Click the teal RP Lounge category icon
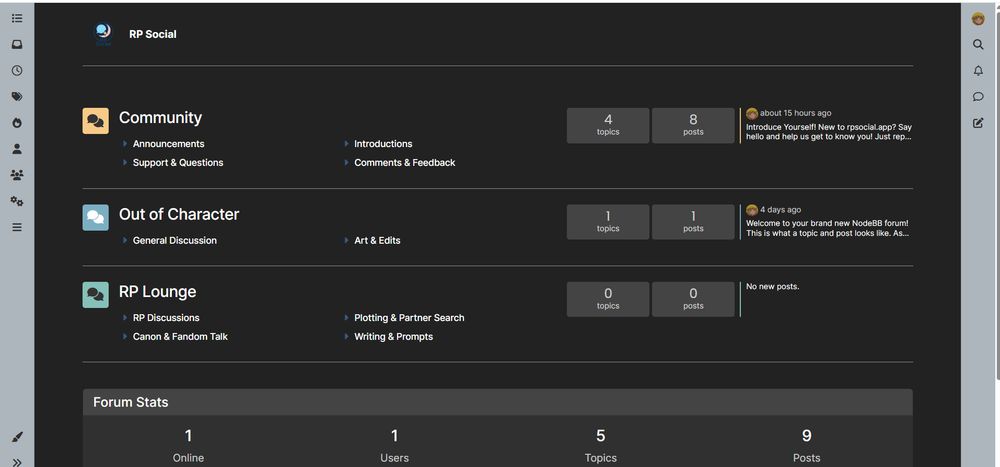The width and height of the screenshot is (1000, 467). (96, 295)
